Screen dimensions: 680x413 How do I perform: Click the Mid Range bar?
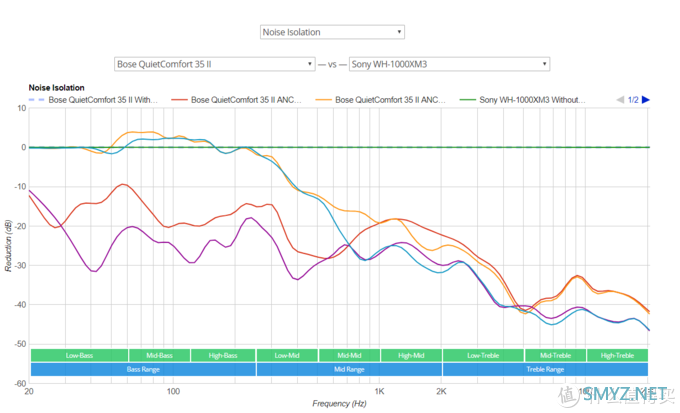349,369
